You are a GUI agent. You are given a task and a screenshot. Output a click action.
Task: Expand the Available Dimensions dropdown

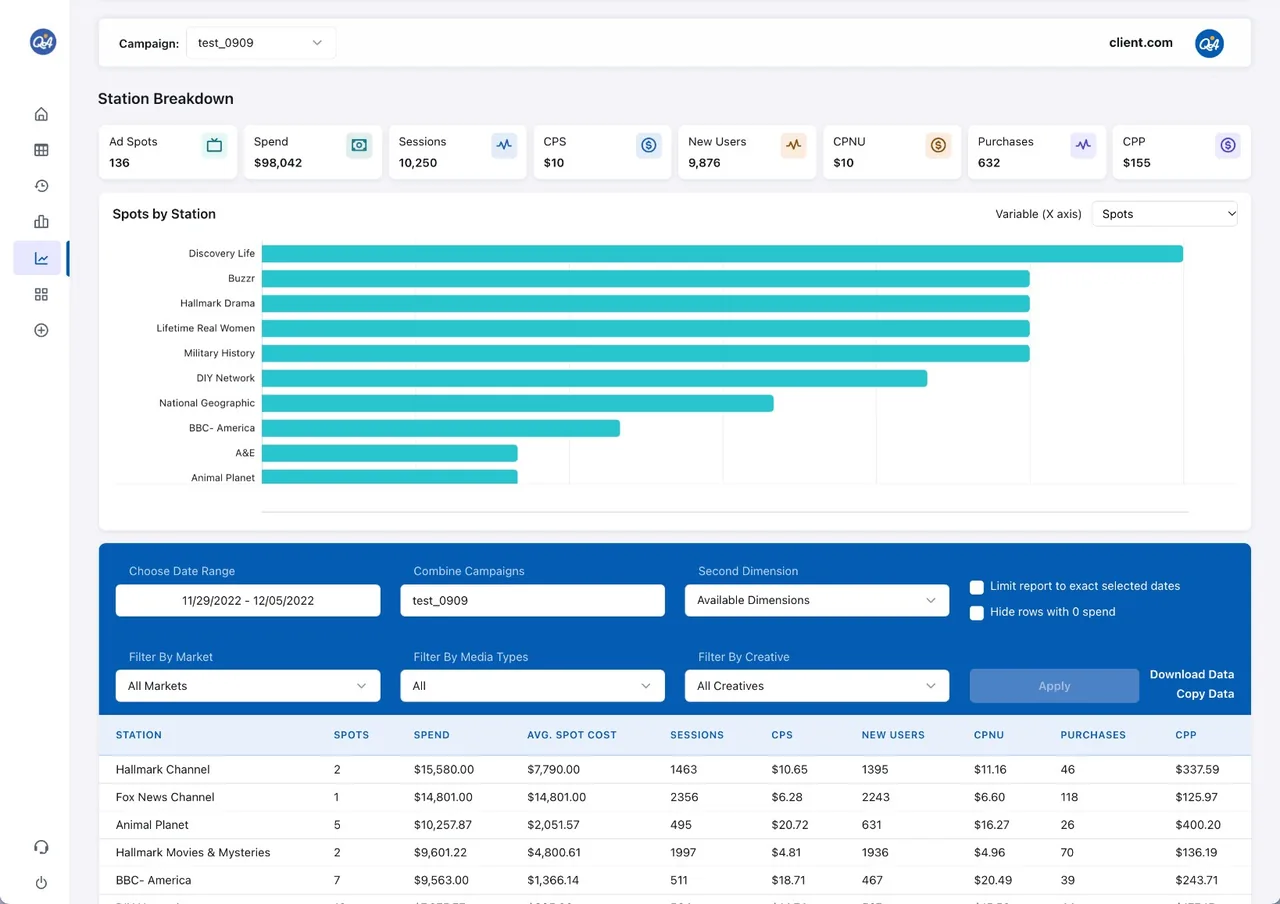point(817,600)
